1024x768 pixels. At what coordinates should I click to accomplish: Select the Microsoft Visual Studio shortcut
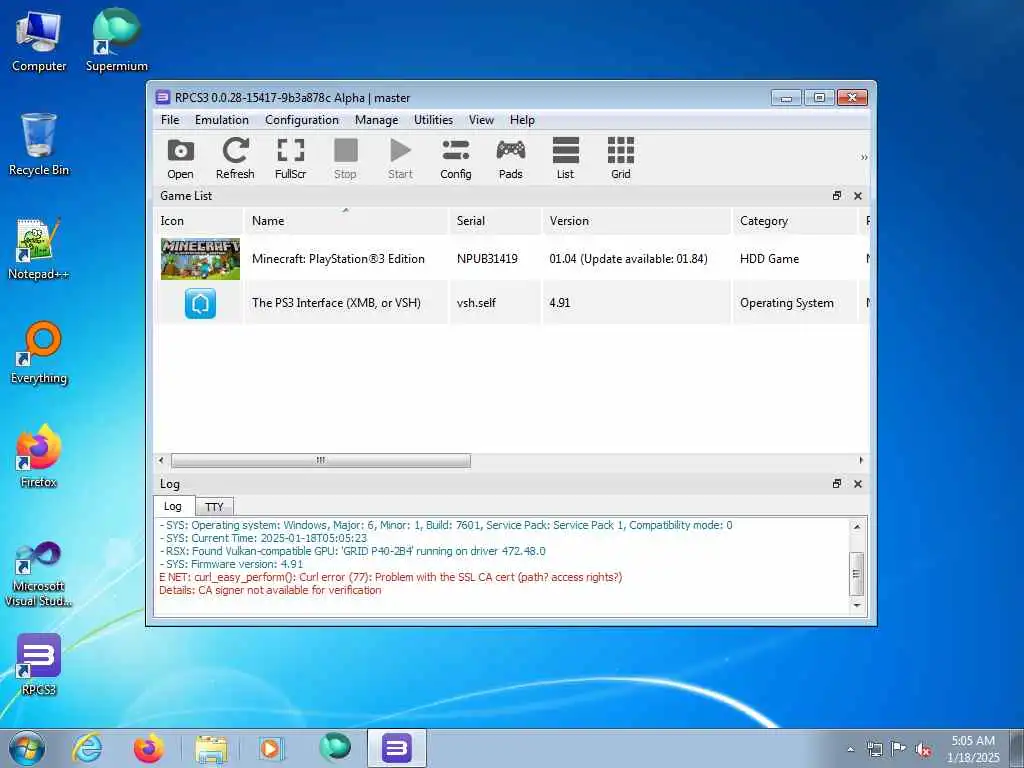coord(39,575)
